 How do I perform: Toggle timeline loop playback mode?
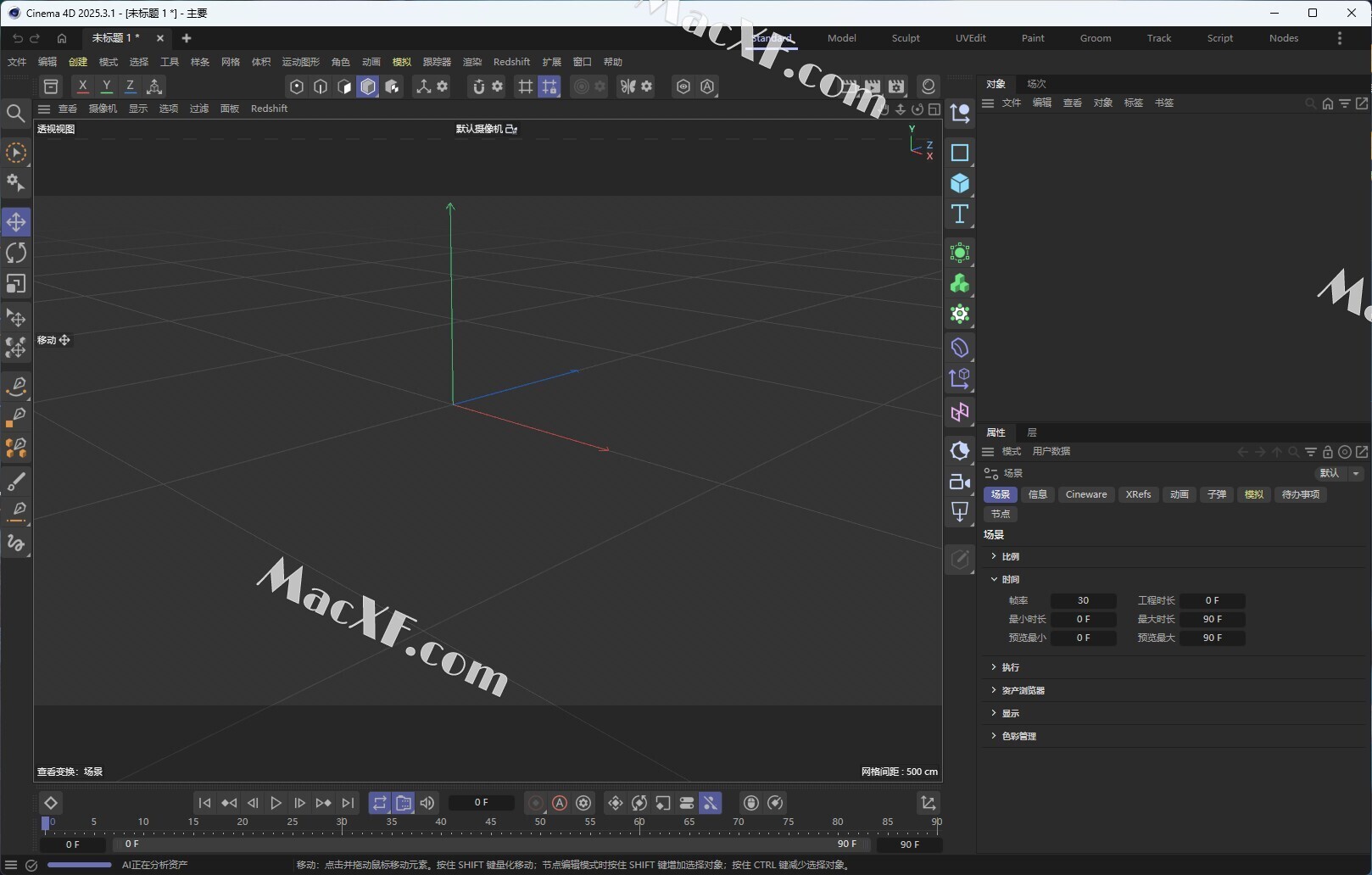[x=380, y=803]
